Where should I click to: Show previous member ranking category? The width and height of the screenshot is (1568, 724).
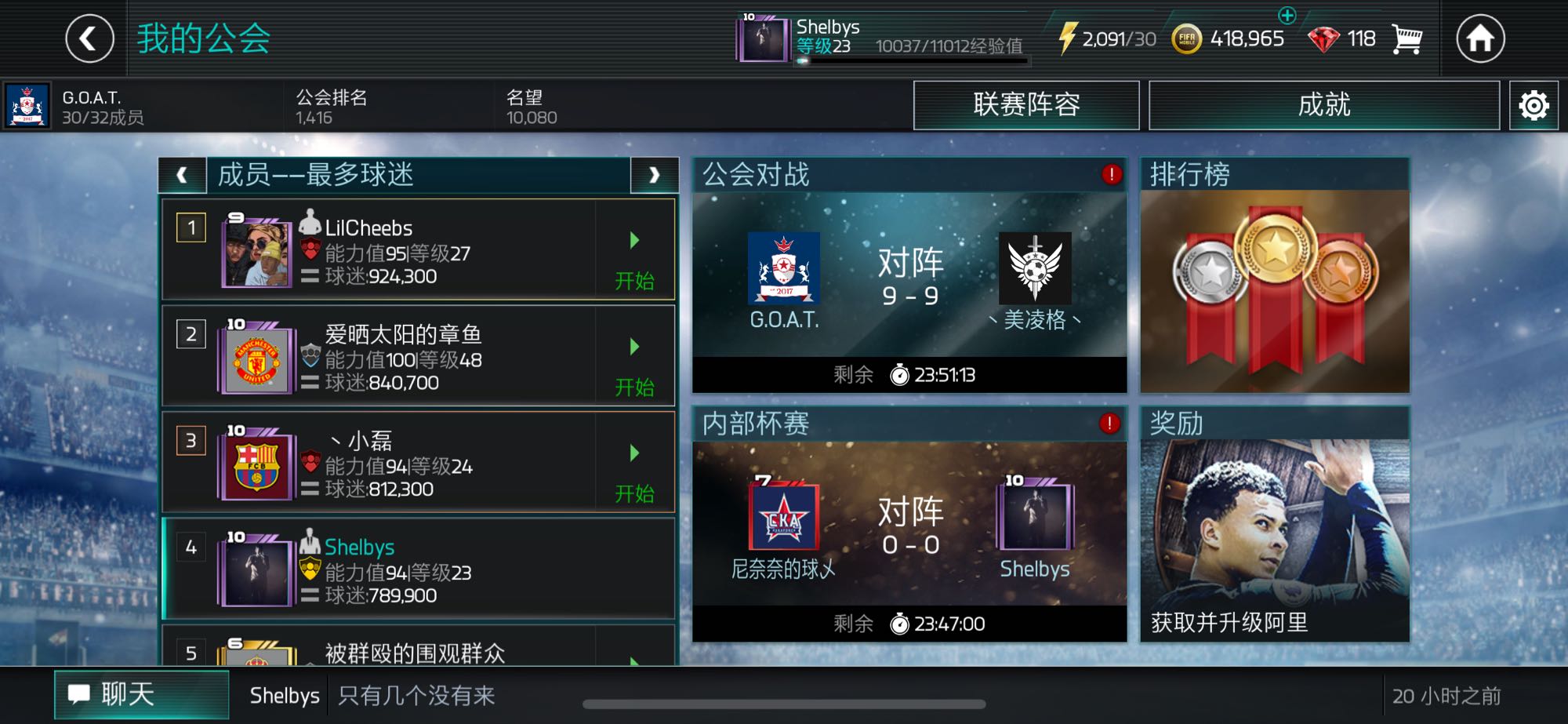(x=182, y=175)
